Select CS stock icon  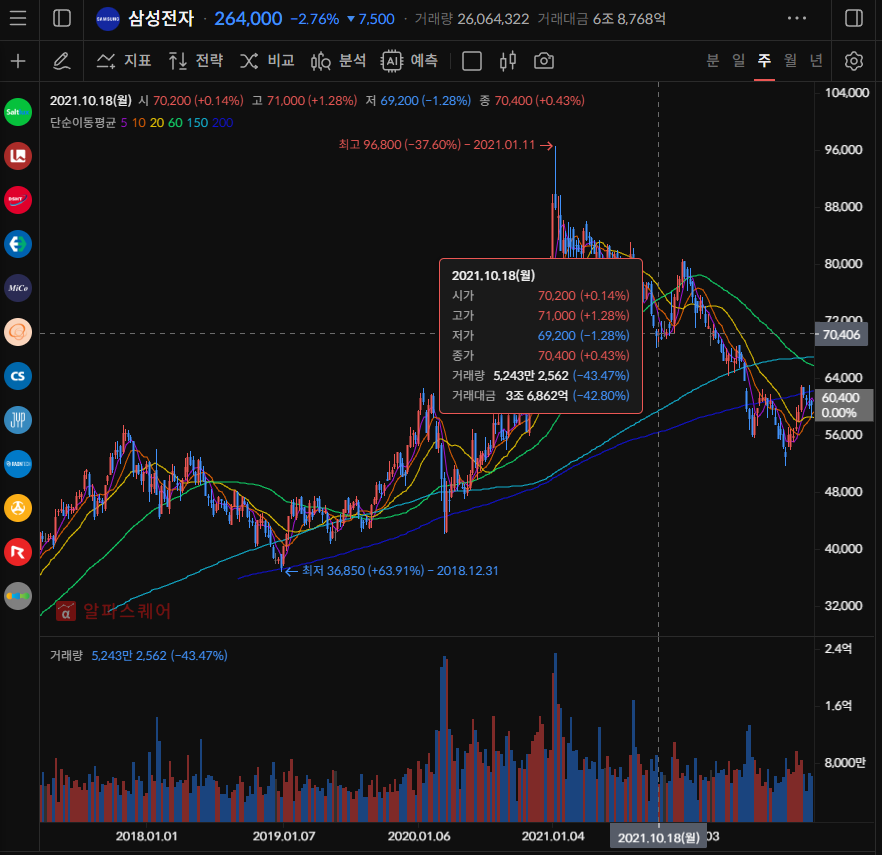click(x=18, y=376)
